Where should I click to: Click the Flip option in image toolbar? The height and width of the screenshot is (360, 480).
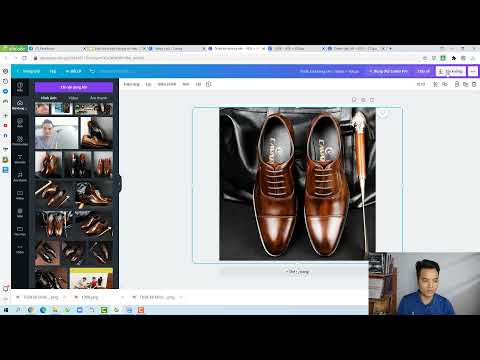pos(198,84)
